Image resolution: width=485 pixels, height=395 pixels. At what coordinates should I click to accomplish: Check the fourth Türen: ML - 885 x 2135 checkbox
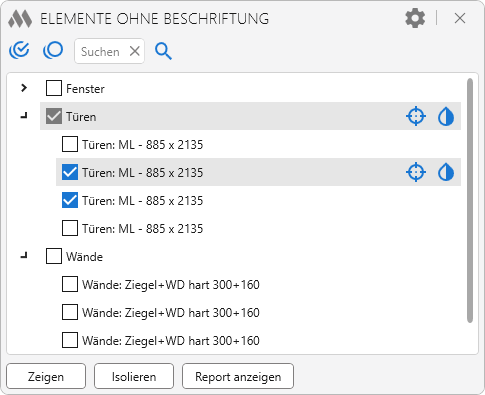pos(70,228)
